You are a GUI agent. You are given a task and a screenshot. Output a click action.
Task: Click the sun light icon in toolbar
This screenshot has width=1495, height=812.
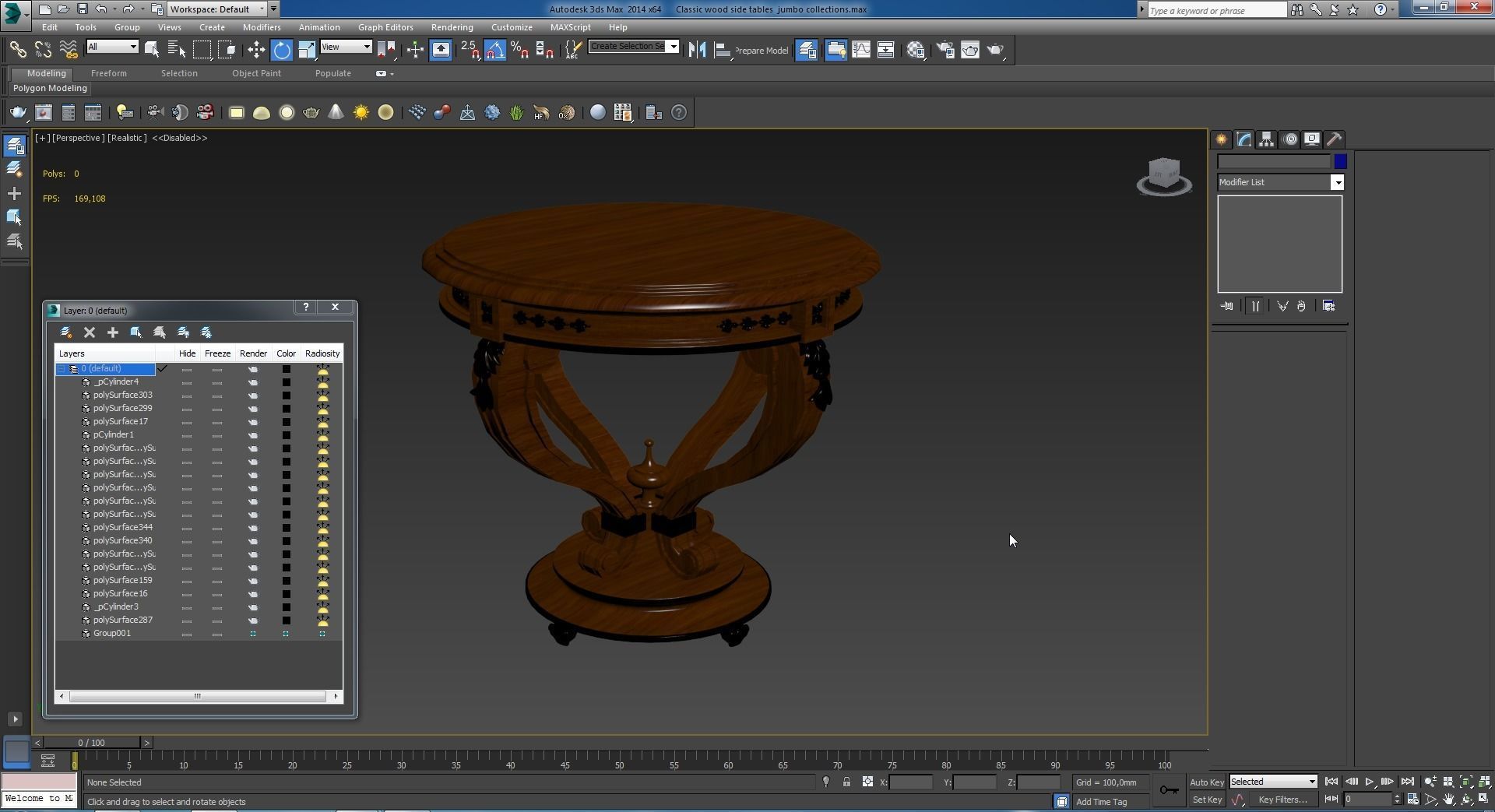pos(361,113)
